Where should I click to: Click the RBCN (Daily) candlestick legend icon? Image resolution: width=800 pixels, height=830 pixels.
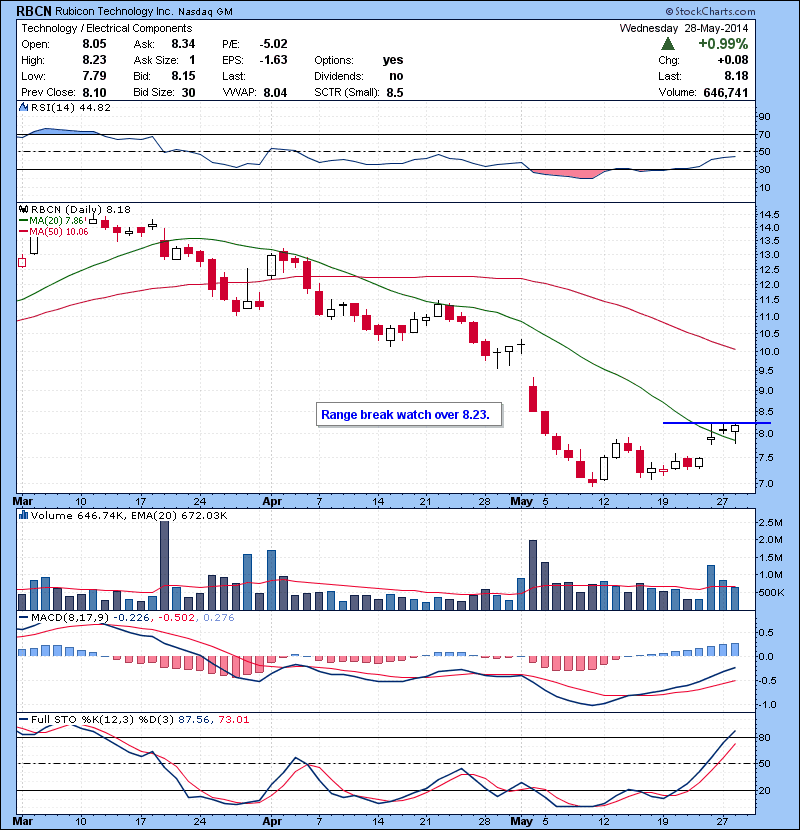23,210
